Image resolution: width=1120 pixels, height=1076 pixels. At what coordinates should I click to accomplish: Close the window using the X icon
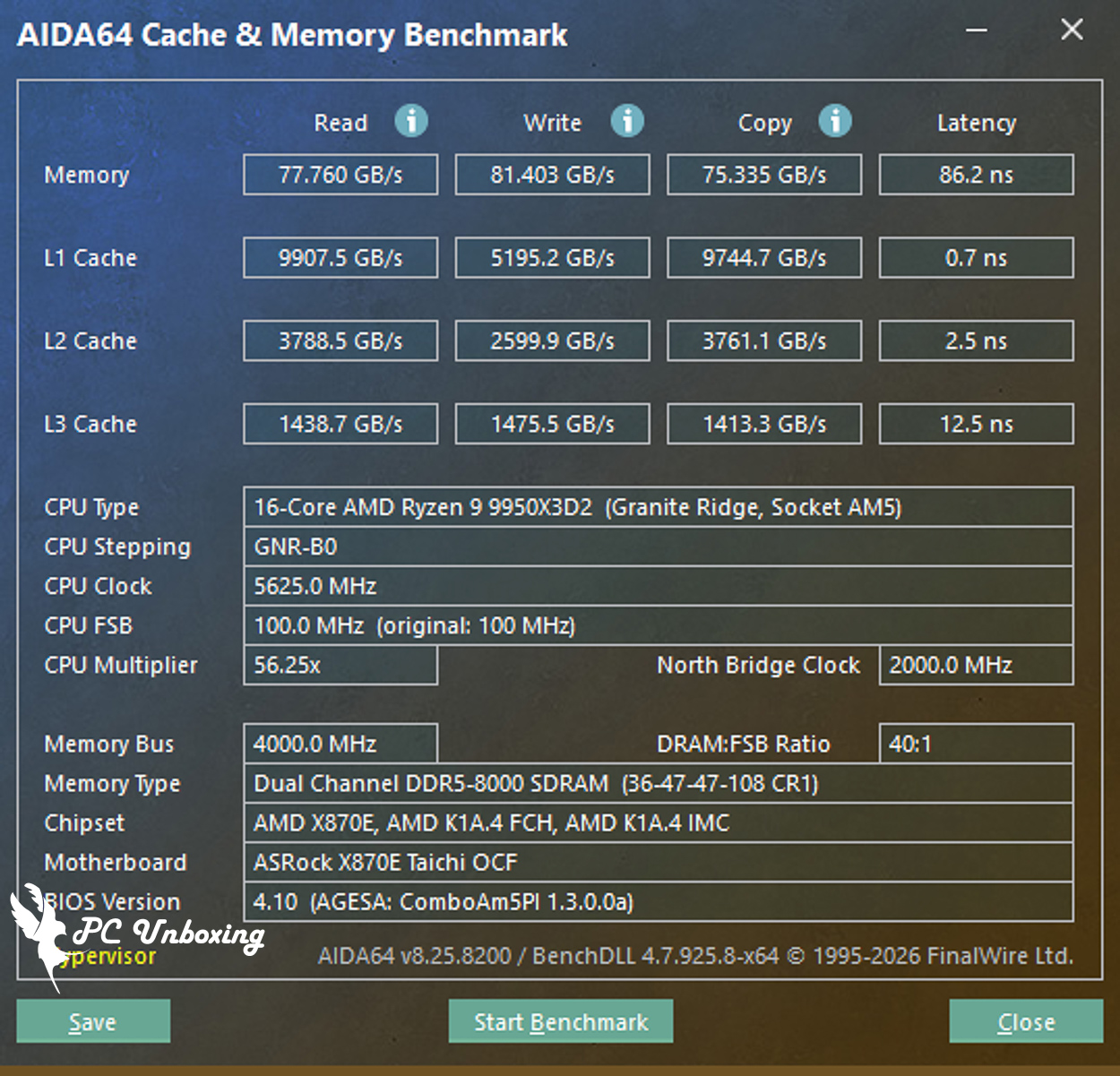(x=1072, y=30)
